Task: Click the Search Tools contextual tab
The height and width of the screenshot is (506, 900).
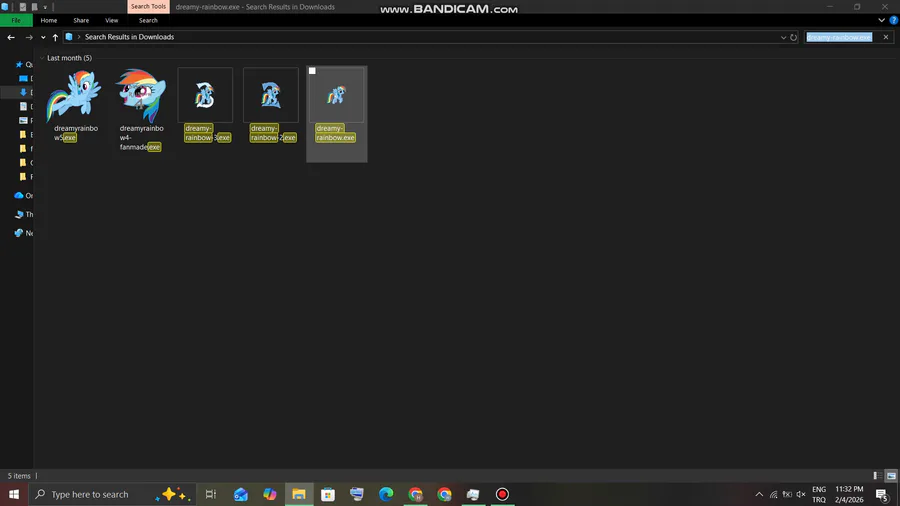Action: pos(148,6)
